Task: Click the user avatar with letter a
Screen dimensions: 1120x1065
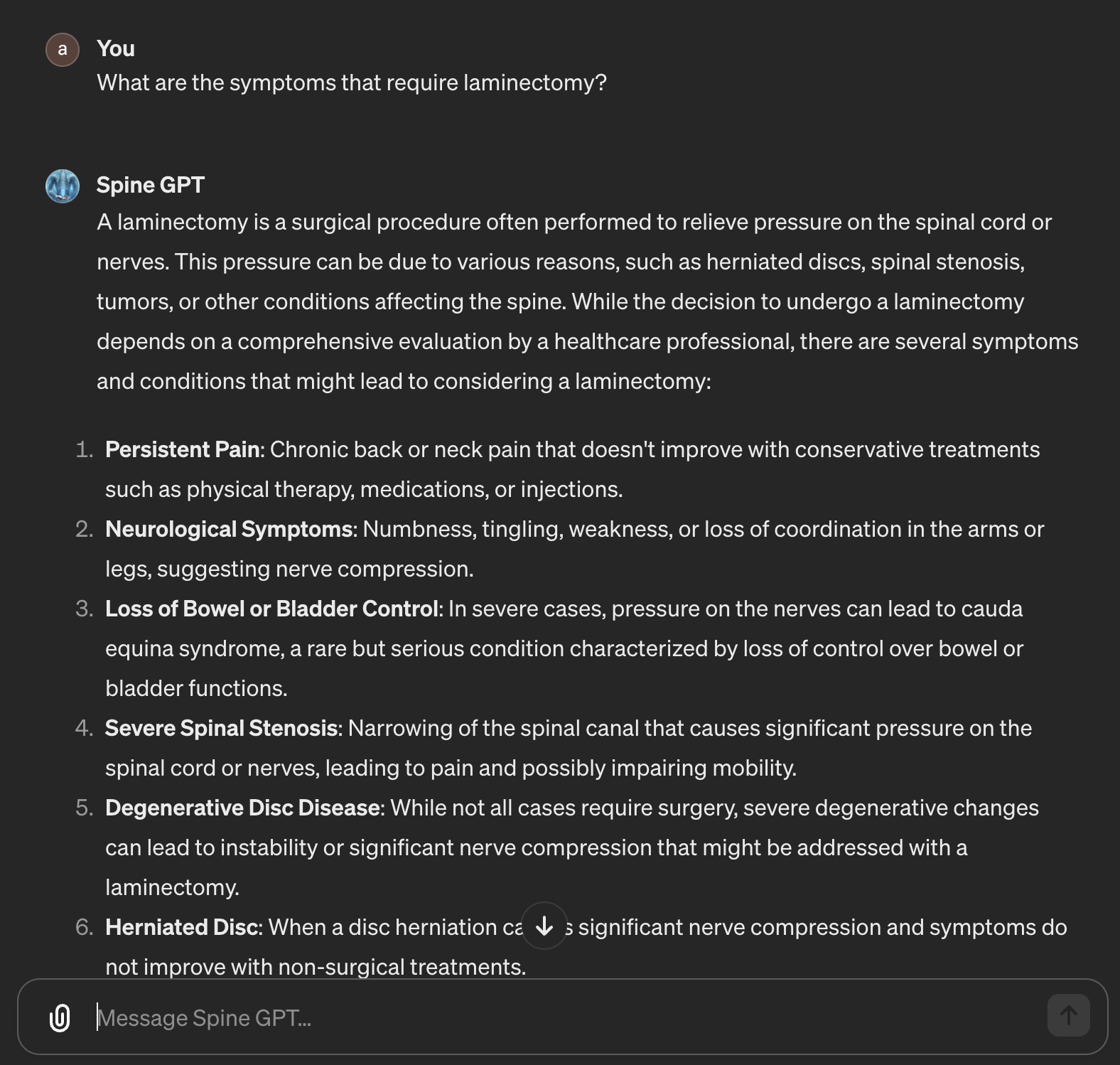Action: click(63, 49)
